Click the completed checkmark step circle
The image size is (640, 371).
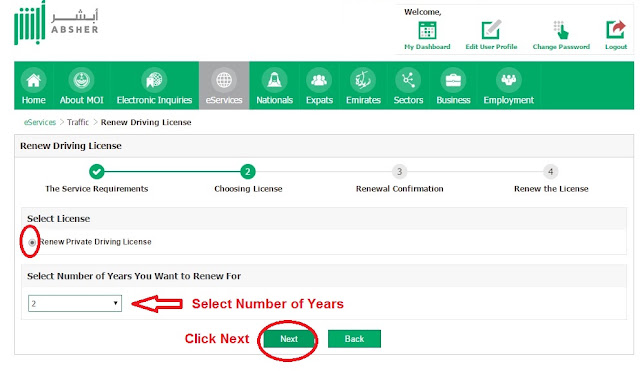(x=97, y=172)
